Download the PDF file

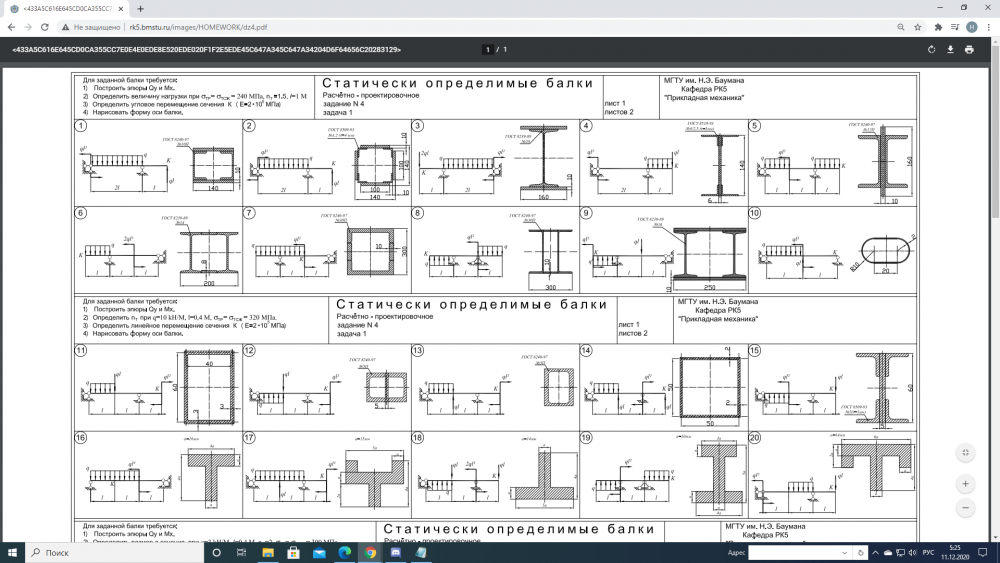coord(950,49)
